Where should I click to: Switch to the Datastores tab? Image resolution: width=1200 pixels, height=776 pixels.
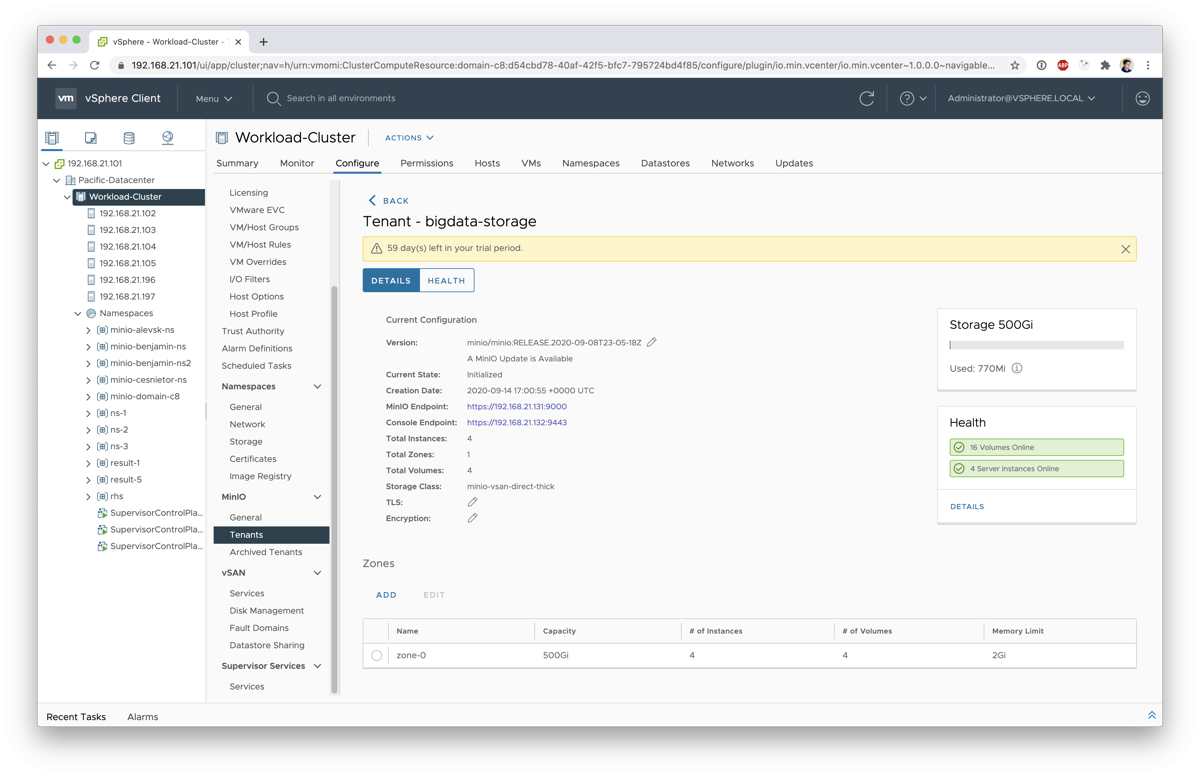pyautogui.click(x=665, y=163)
